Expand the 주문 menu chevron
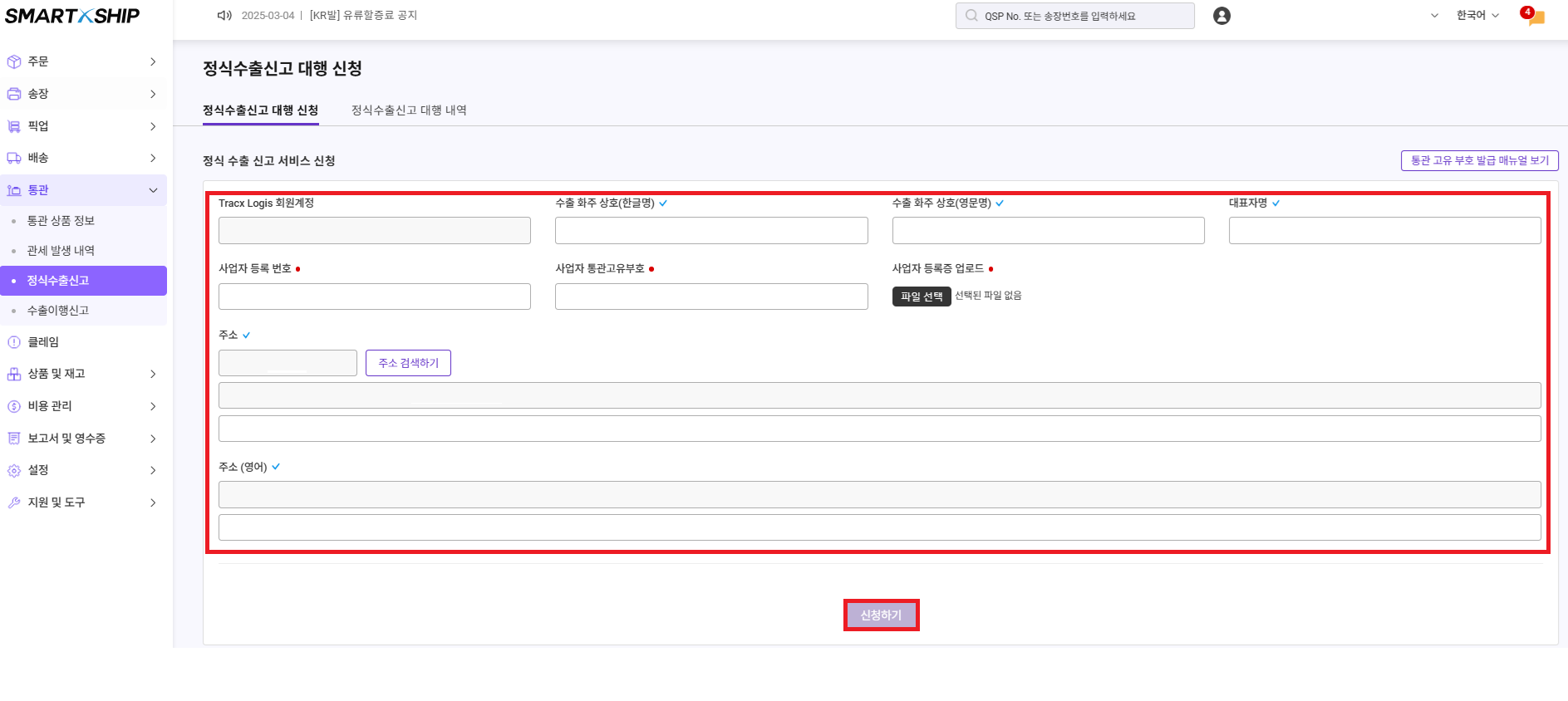 [153, 61]
